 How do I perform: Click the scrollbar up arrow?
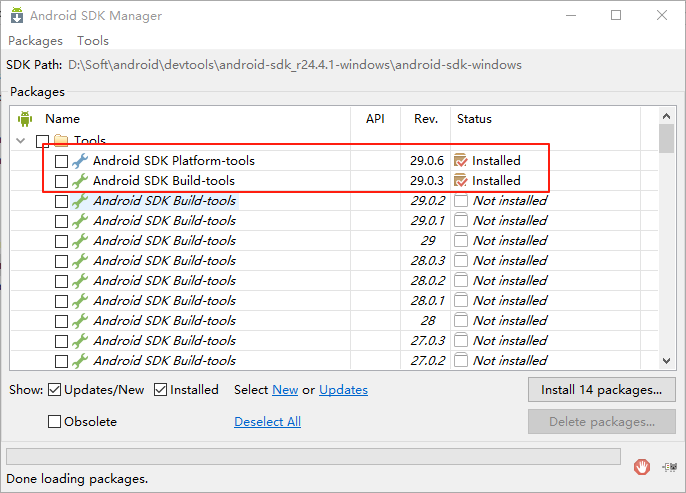(x=666, y=116)
